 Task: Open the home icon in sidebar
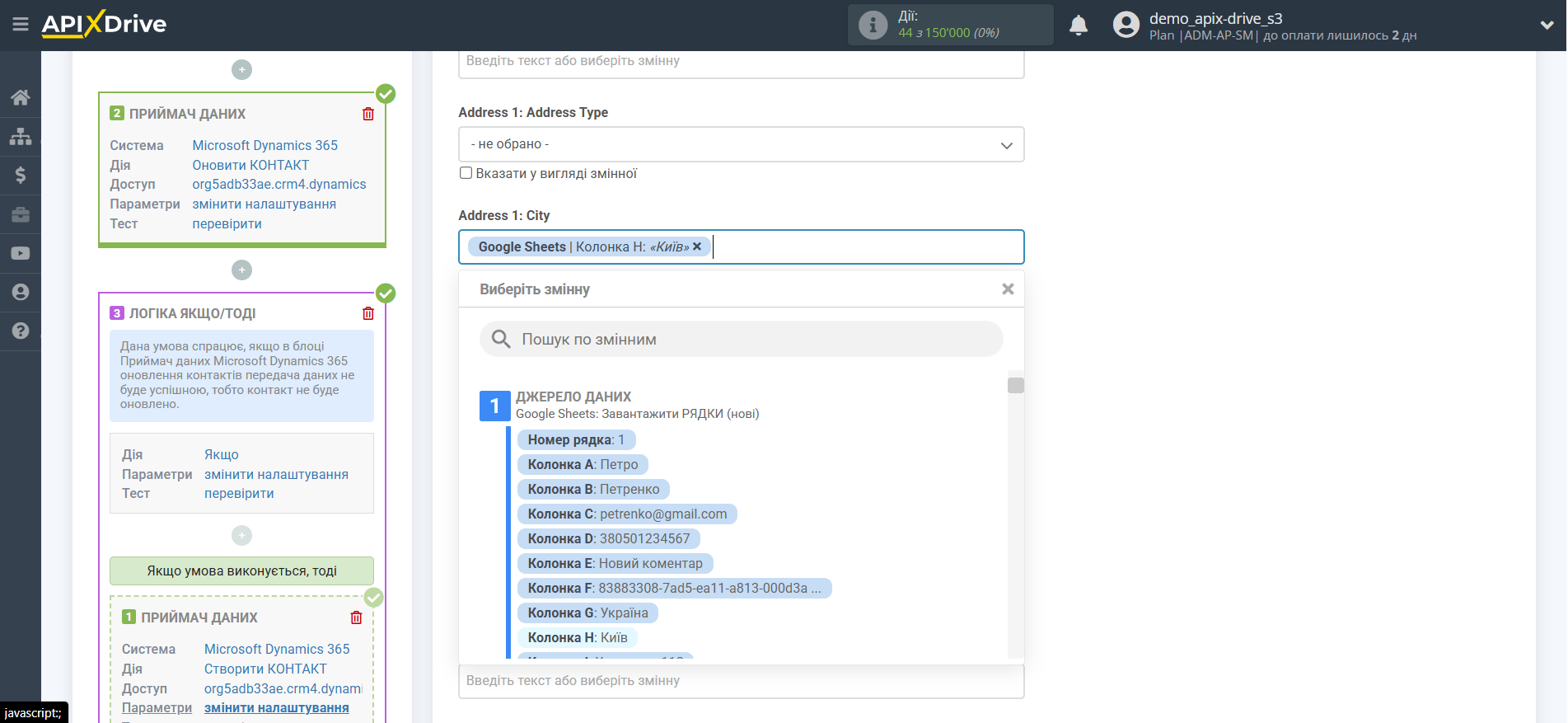point(21,97)
